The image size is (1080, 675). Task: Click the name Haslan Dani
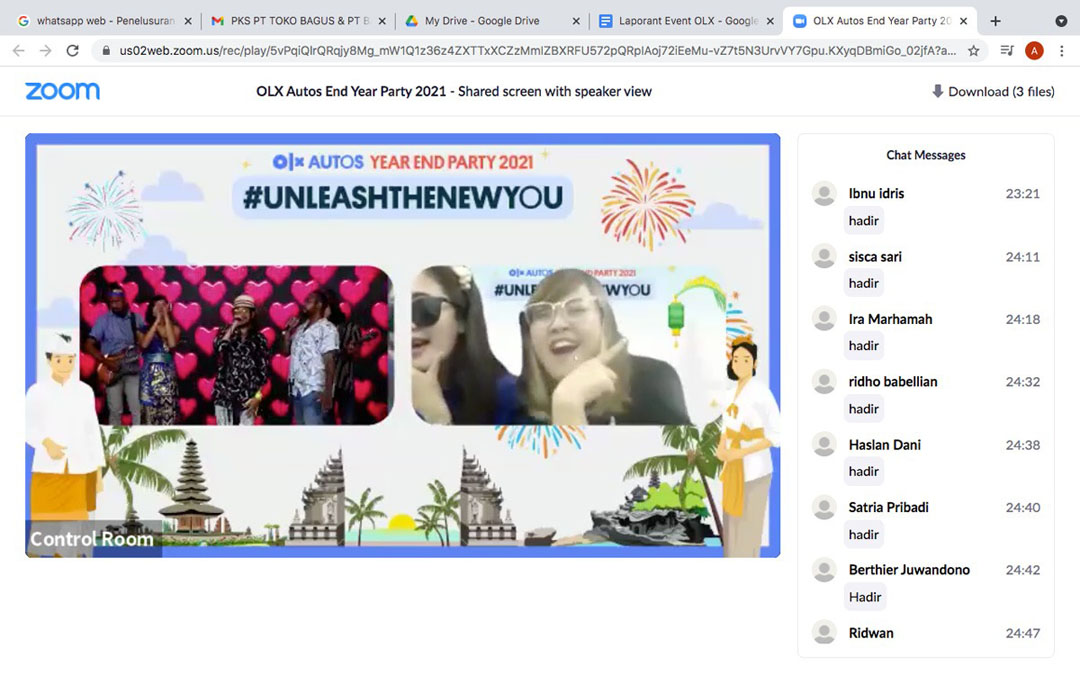coord(884,445)
